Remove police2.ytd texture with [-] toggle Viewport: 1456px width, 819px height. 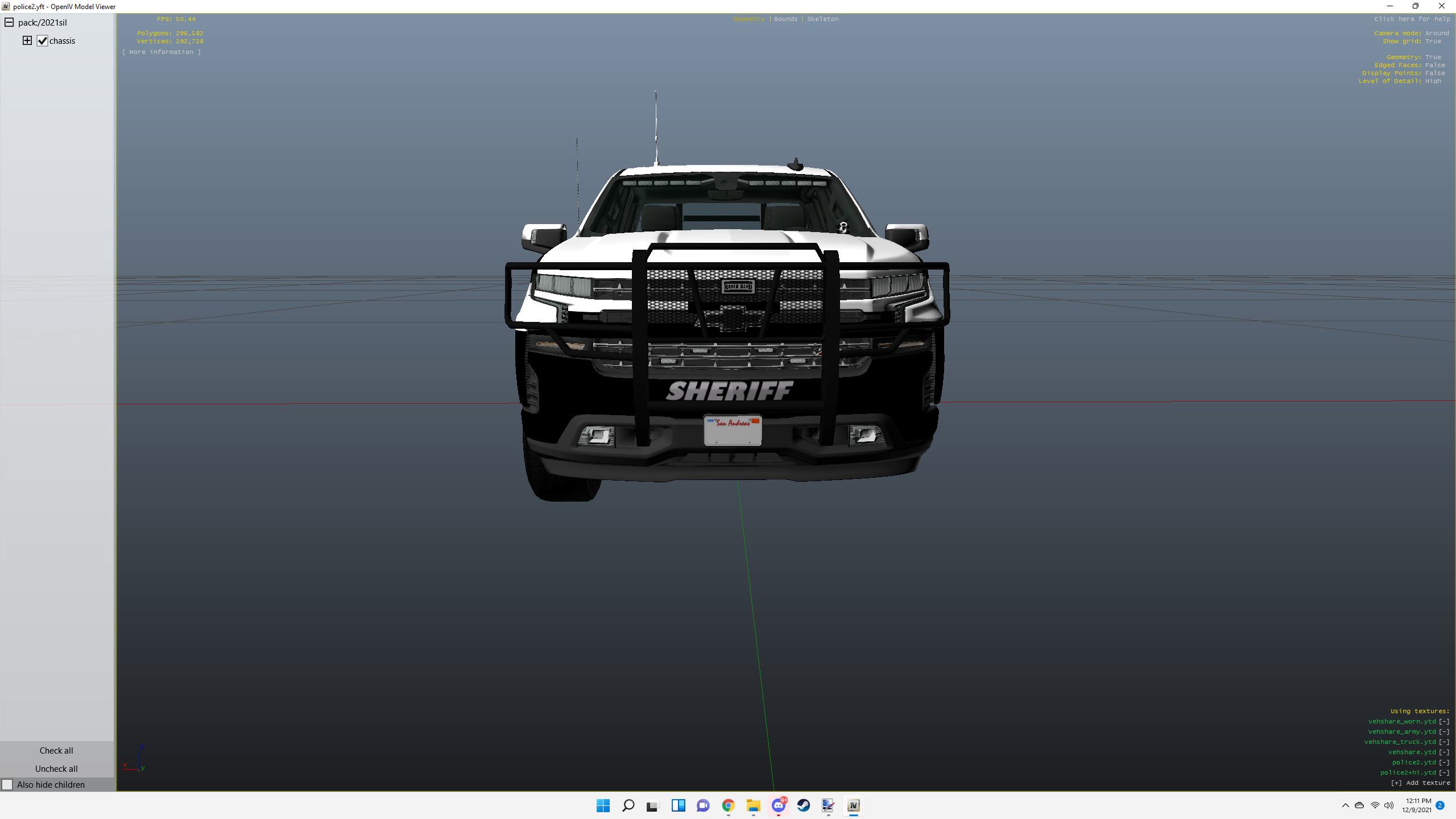1444,762
